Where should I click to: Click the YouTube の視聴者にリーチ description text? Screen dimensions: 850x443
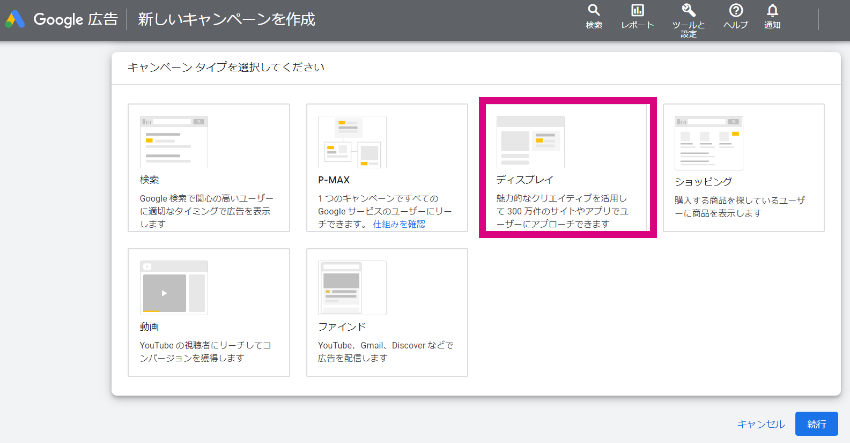(205, 351)
